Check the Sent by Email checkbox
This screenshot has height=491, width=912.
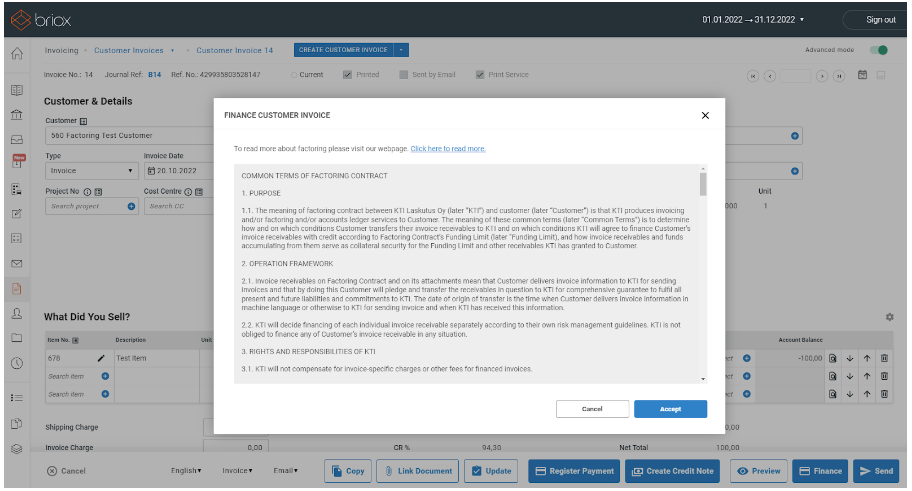[x=403, y=74]
